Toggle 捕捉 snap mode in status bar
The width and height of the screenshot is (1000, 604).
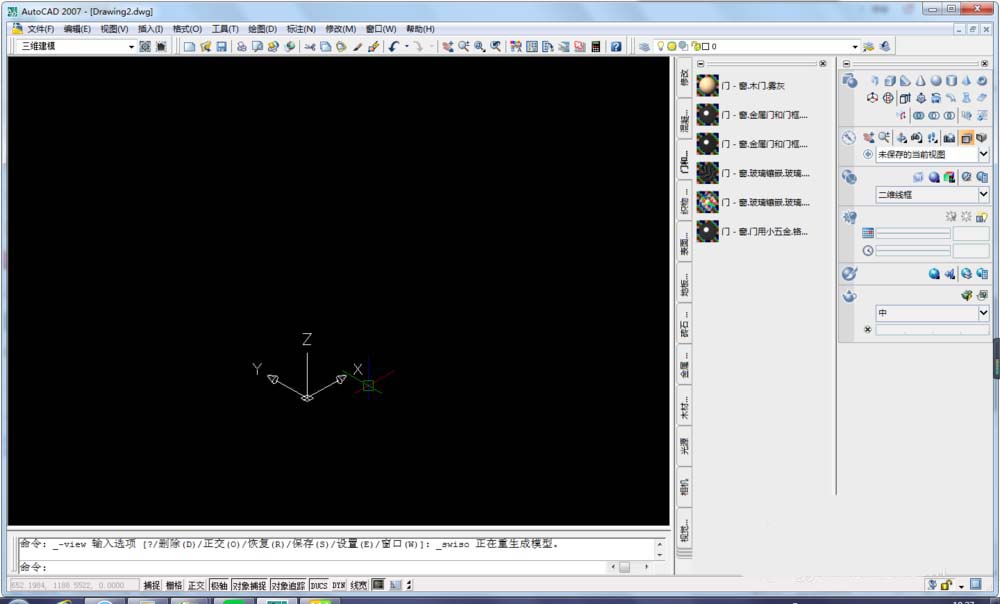[x=152, y=585]
